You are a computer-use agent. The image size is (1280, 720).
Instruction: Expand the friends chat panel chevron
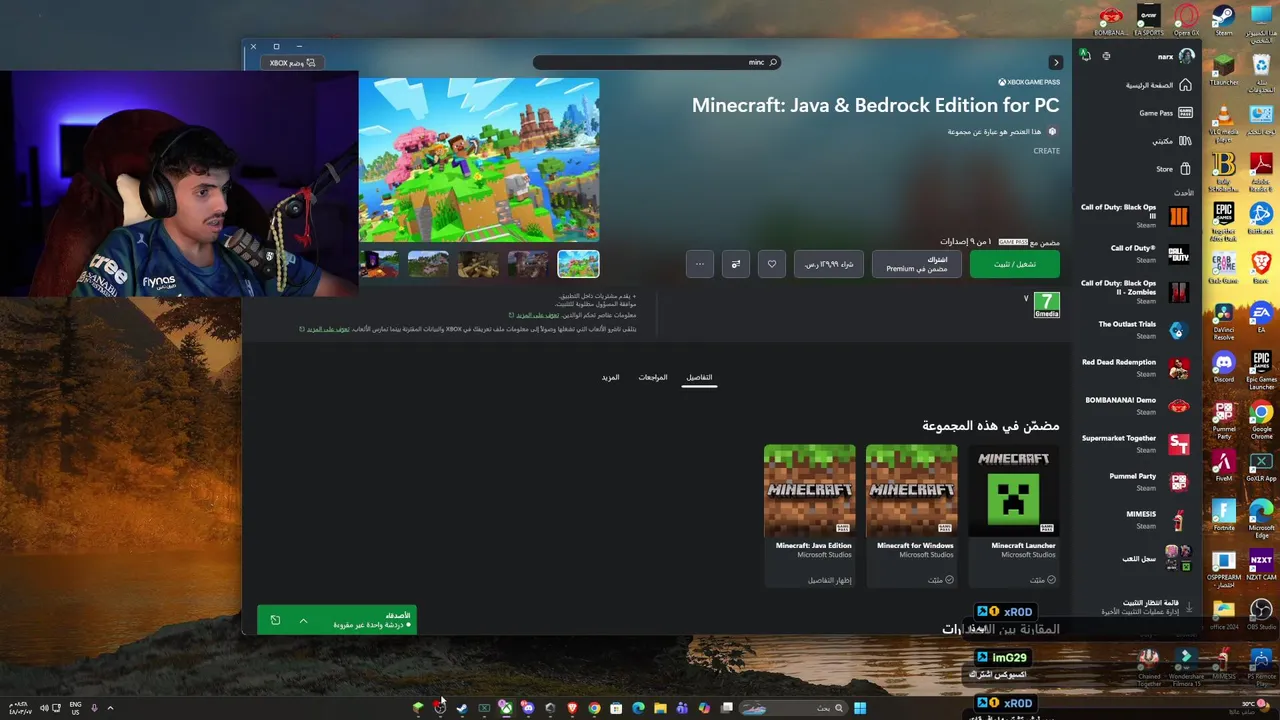[x=303, y=621]
